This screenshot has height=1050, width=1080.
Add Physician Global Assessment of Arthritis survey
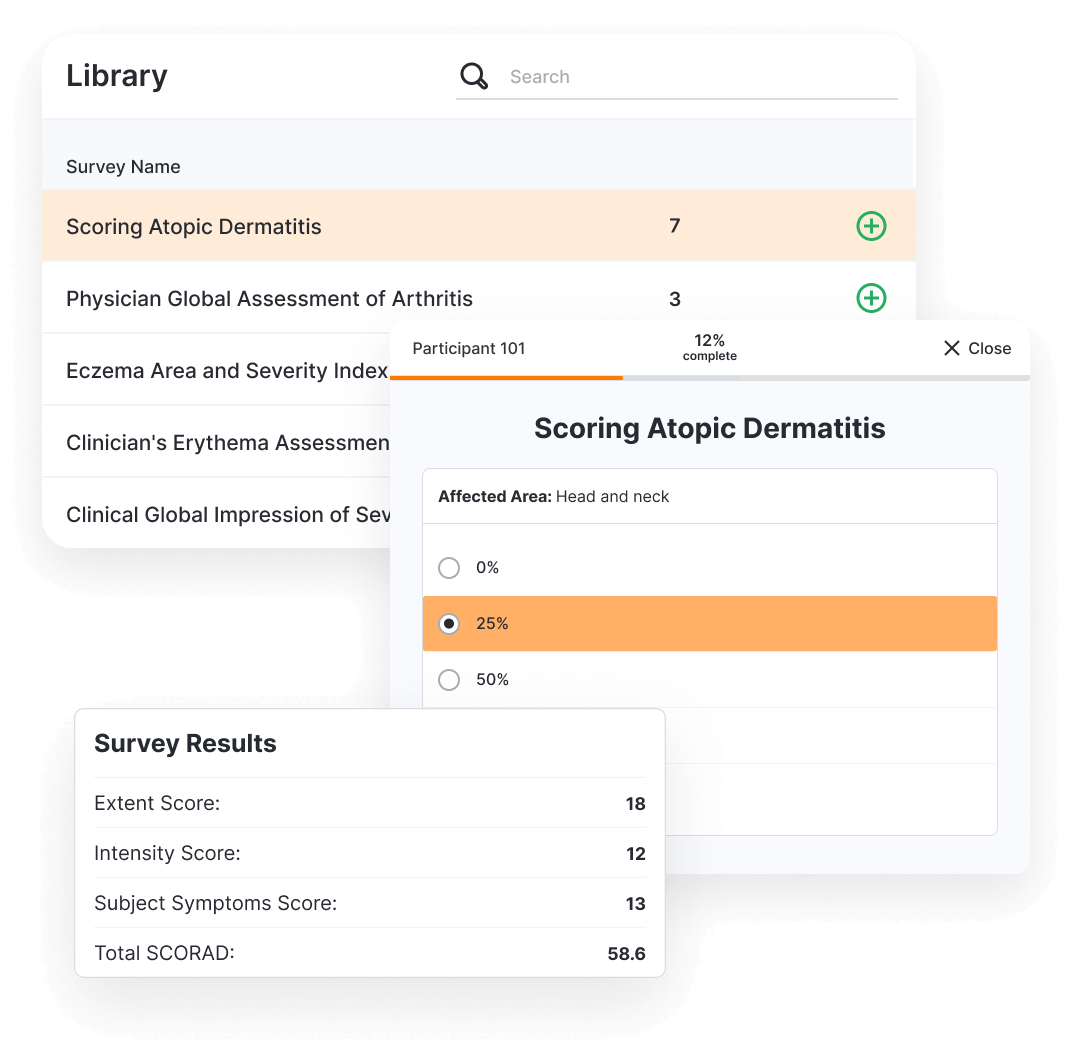tap(871, 298)
